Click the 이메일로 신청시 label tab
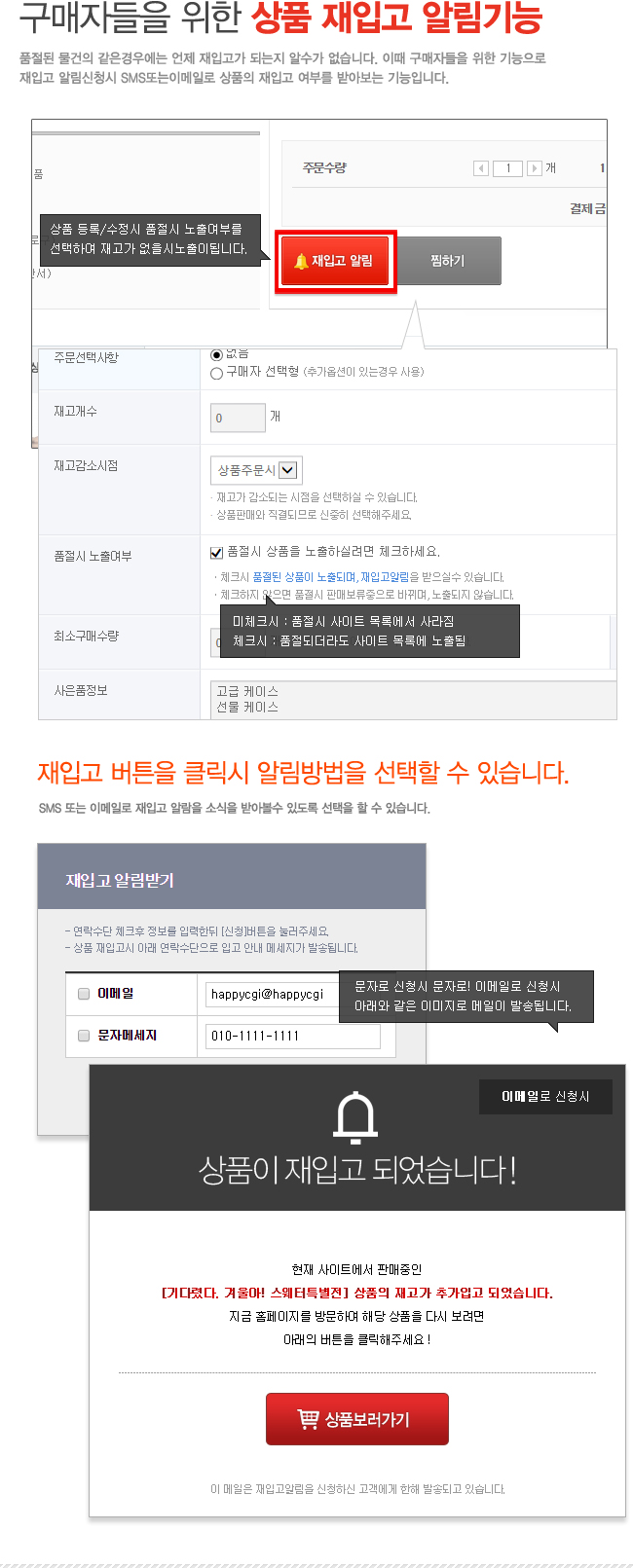 (x=545, y=1096)
